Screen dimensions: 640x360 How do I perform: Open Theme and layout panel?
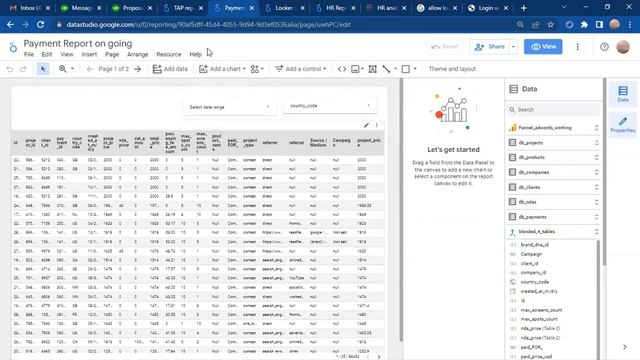(x=452, y=69)
